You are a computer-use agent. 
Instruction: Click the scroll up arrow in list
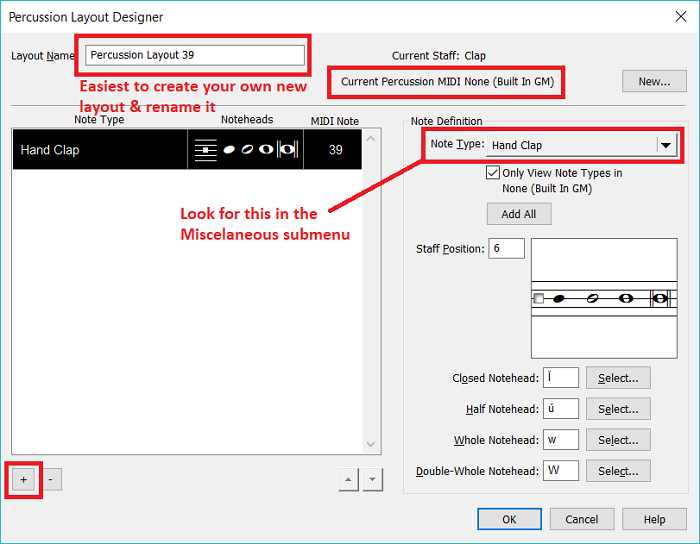(371, 138)
